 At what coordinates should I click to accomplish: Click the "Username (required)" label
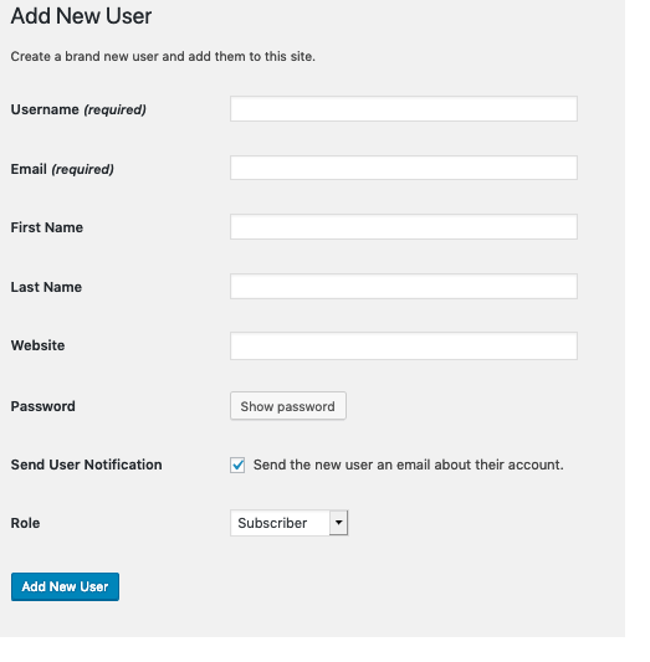78,110
